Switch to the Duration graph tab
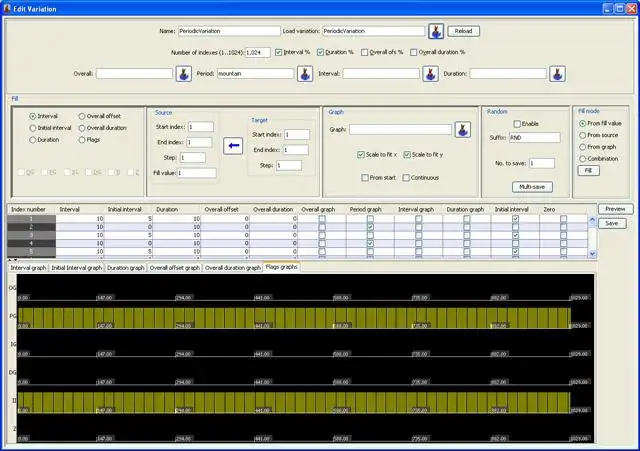The height and width of the screenshot is (451, 640). 125,268
